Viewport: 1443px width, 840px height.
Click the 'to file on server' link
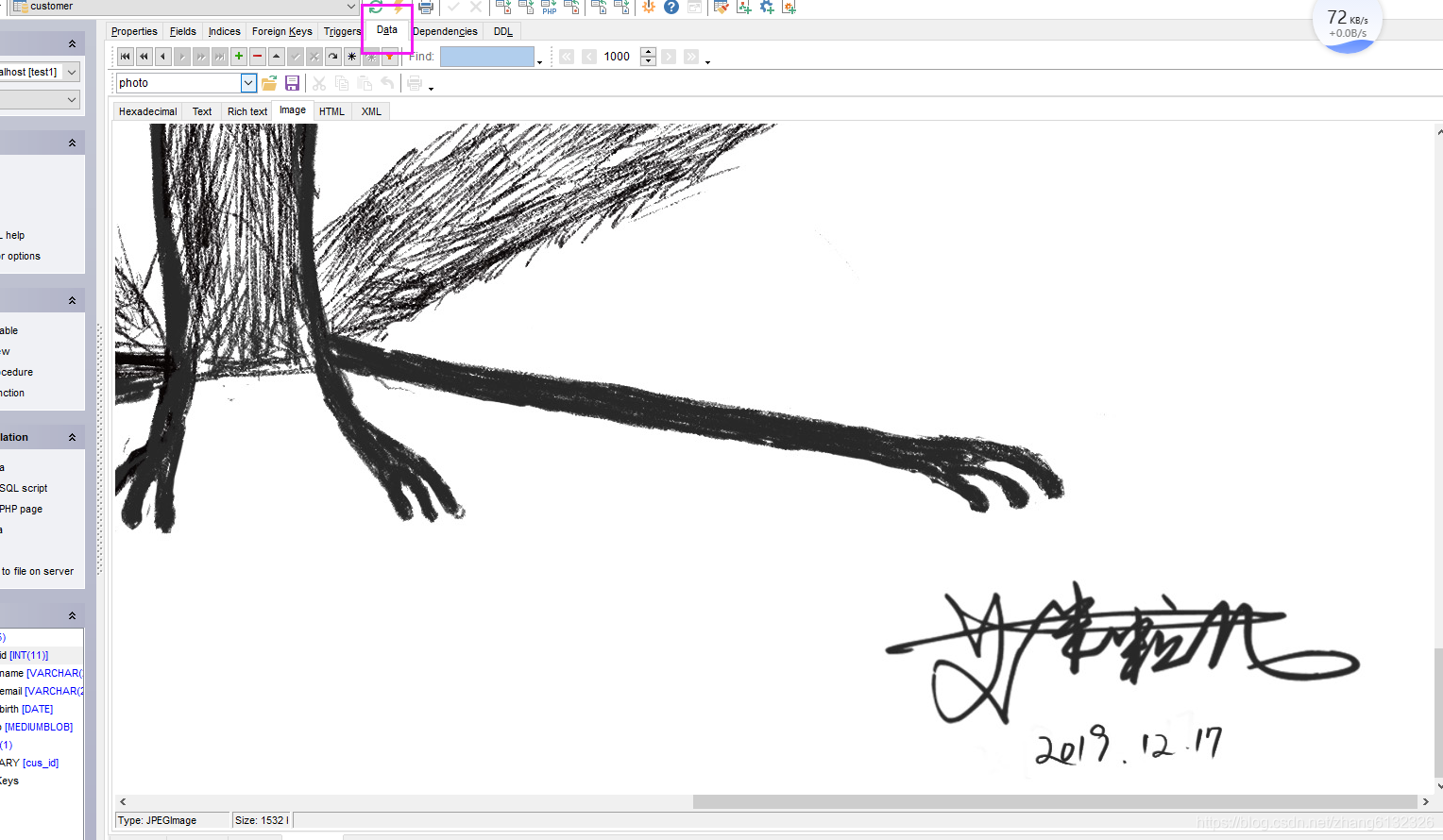pos(38,571)
